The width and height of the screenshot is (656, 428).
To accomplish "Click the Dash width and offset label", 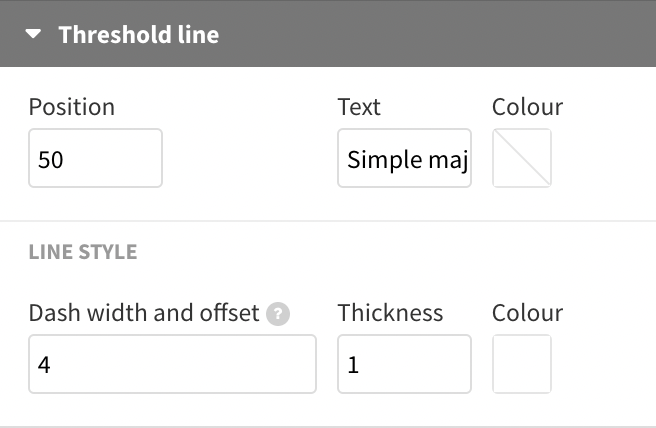I will point(144,313).
